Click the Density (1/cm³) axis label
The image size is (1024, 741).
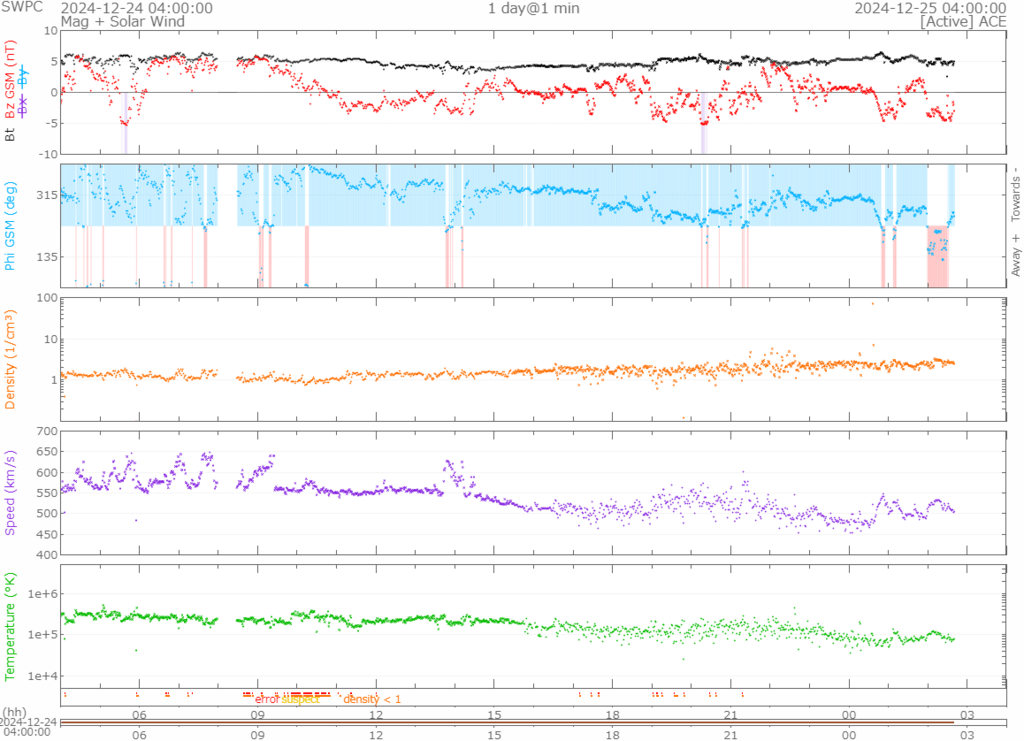[10, 359]
